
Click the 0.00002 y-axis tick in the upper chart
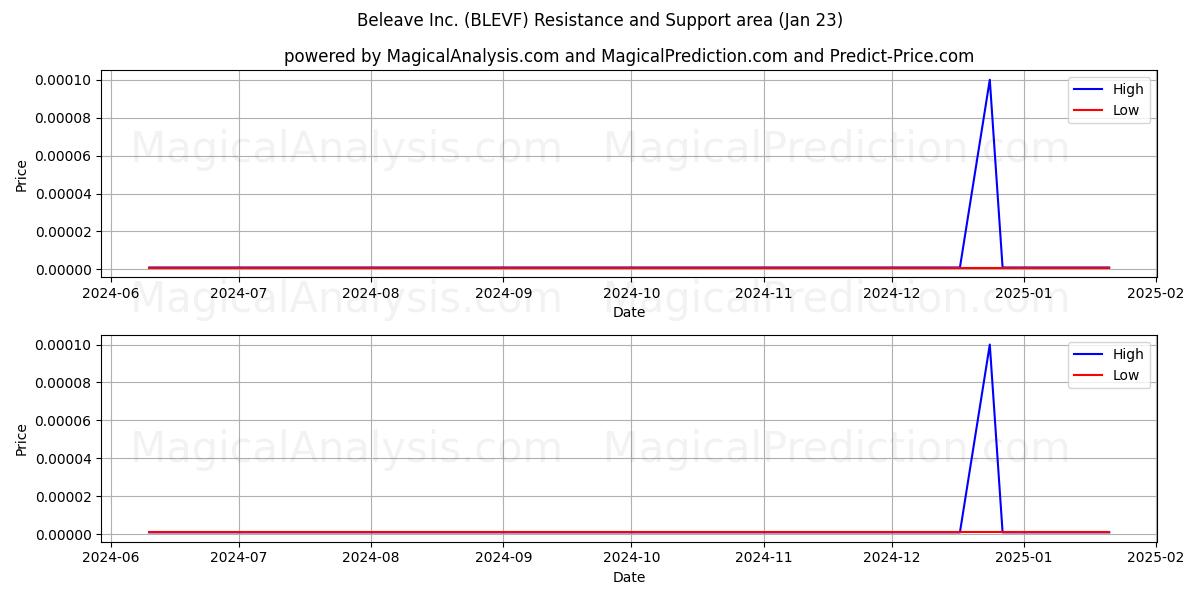[62, 232]
